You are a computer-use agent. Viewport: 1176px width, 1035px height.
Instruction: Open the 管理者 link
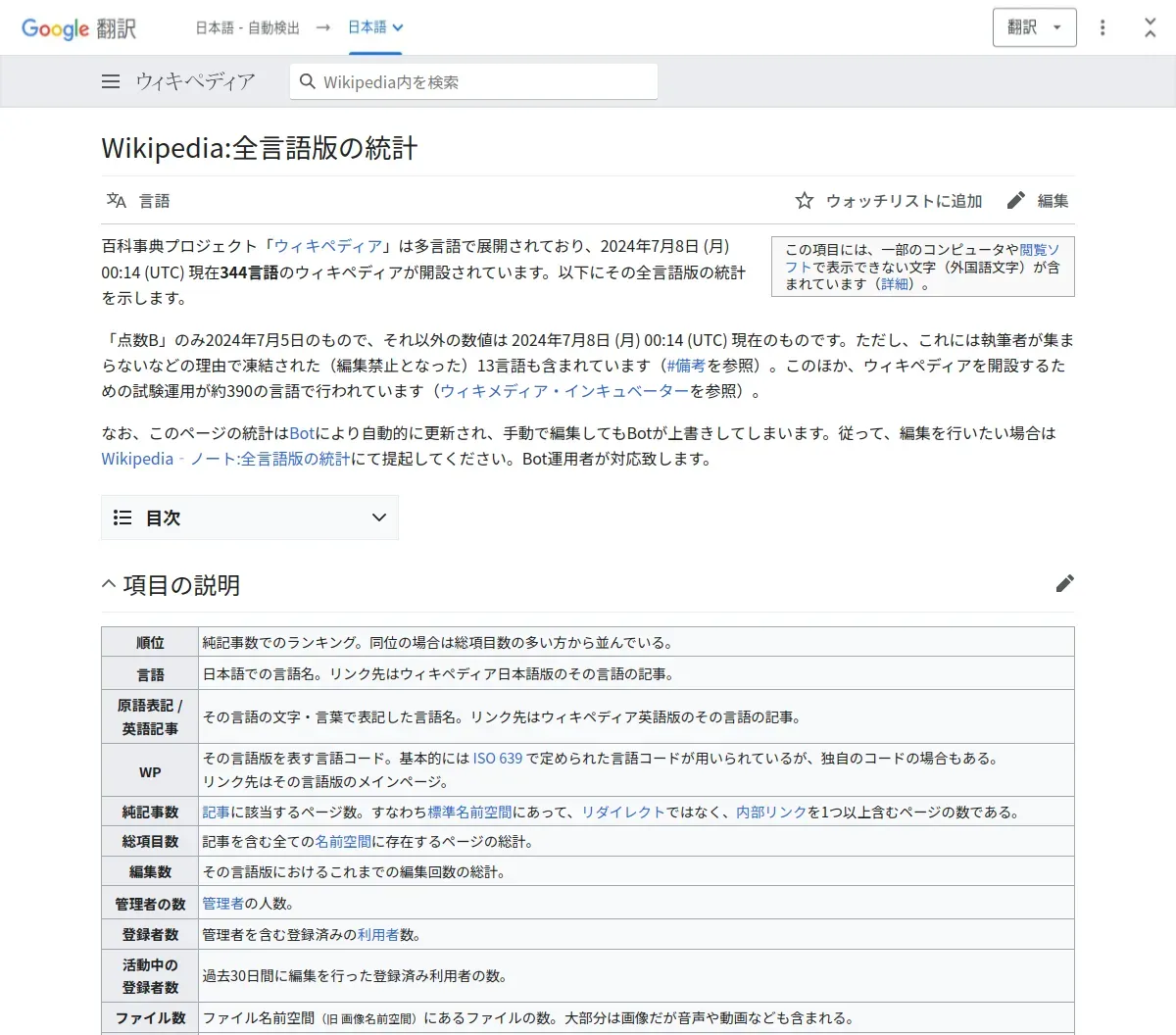[222, 904]
